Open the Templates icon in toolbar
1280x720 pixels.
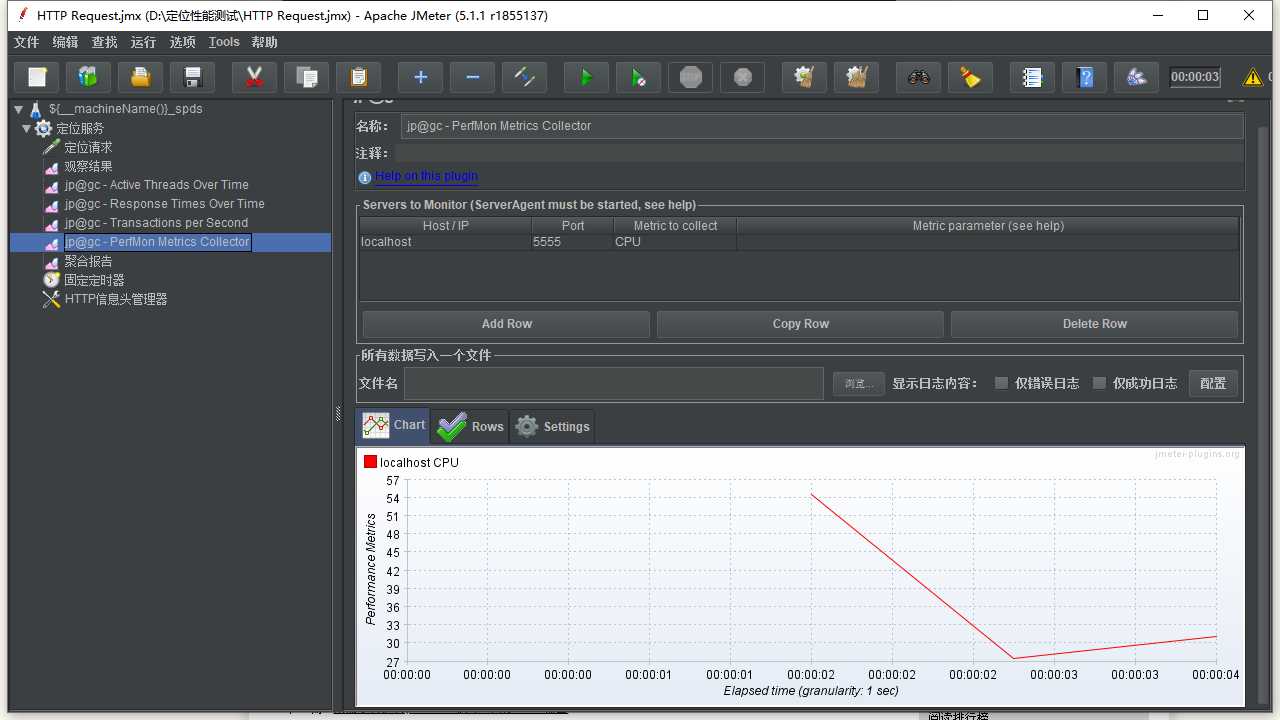tap(89, 77)
